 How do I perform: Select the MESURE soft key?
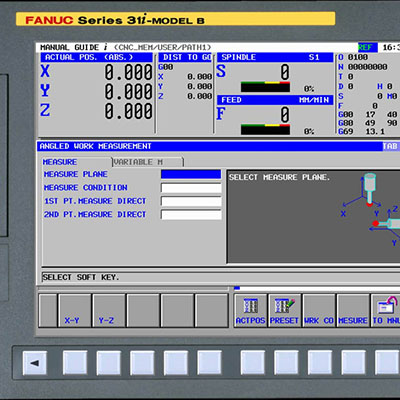coord(353,310)
